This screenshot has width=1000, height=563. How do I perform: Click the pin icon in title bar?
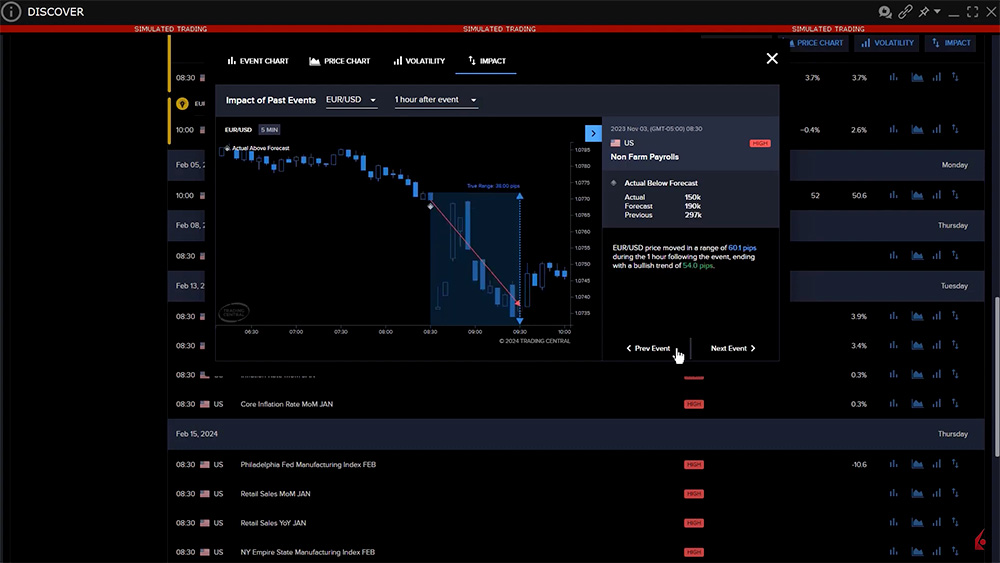pyautogui.click(x=924, y=12)
